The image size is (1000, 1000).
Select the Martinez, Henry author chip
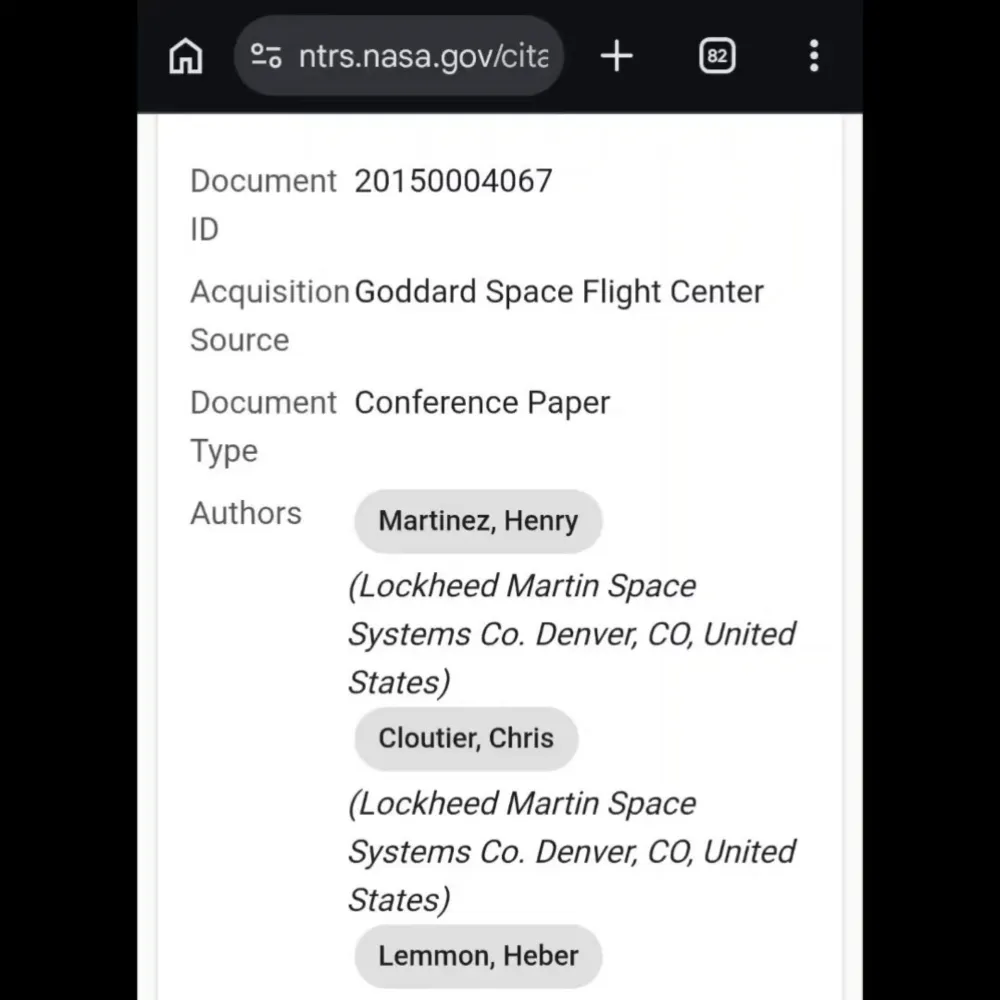coord(478,521)
